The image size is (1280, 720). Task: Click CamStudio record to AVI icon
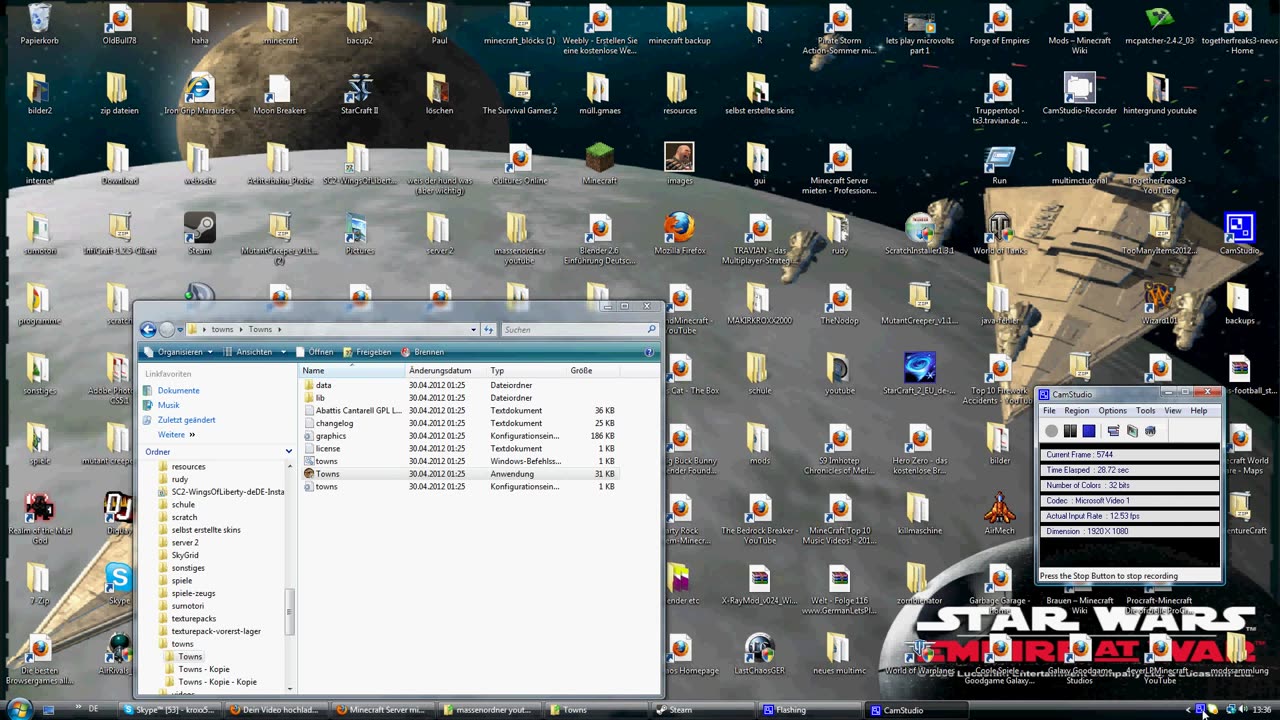pos(1132,431)
